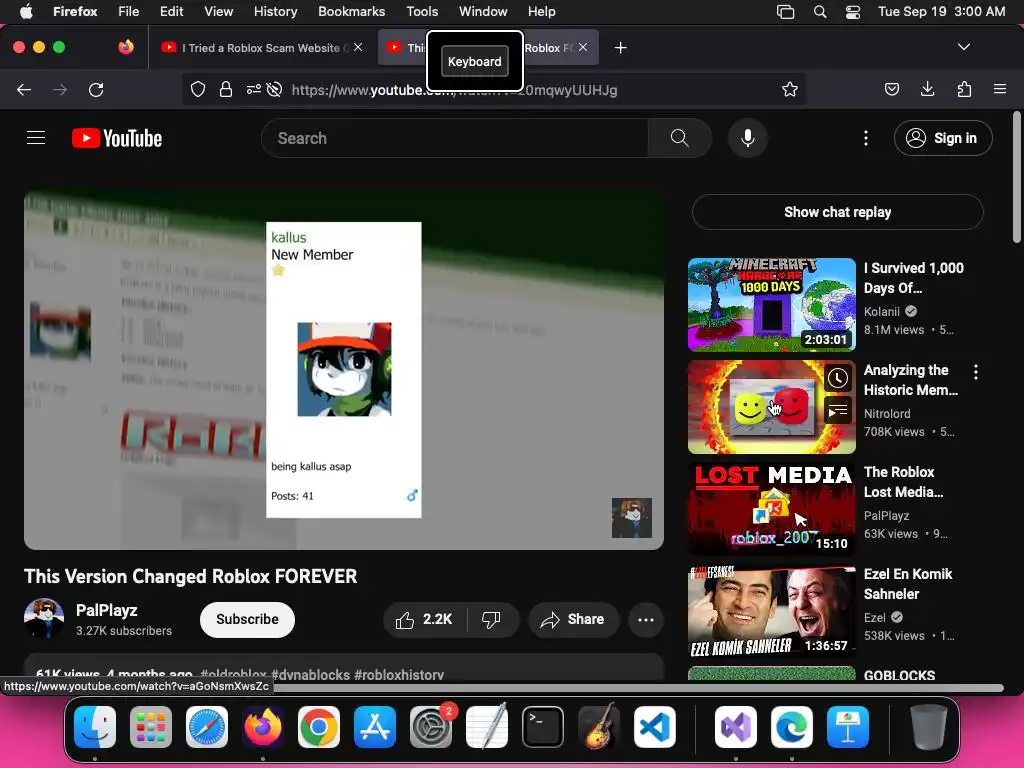
Task: Click the autoplay blocked icon in address bar
Action: pos(275,89)
